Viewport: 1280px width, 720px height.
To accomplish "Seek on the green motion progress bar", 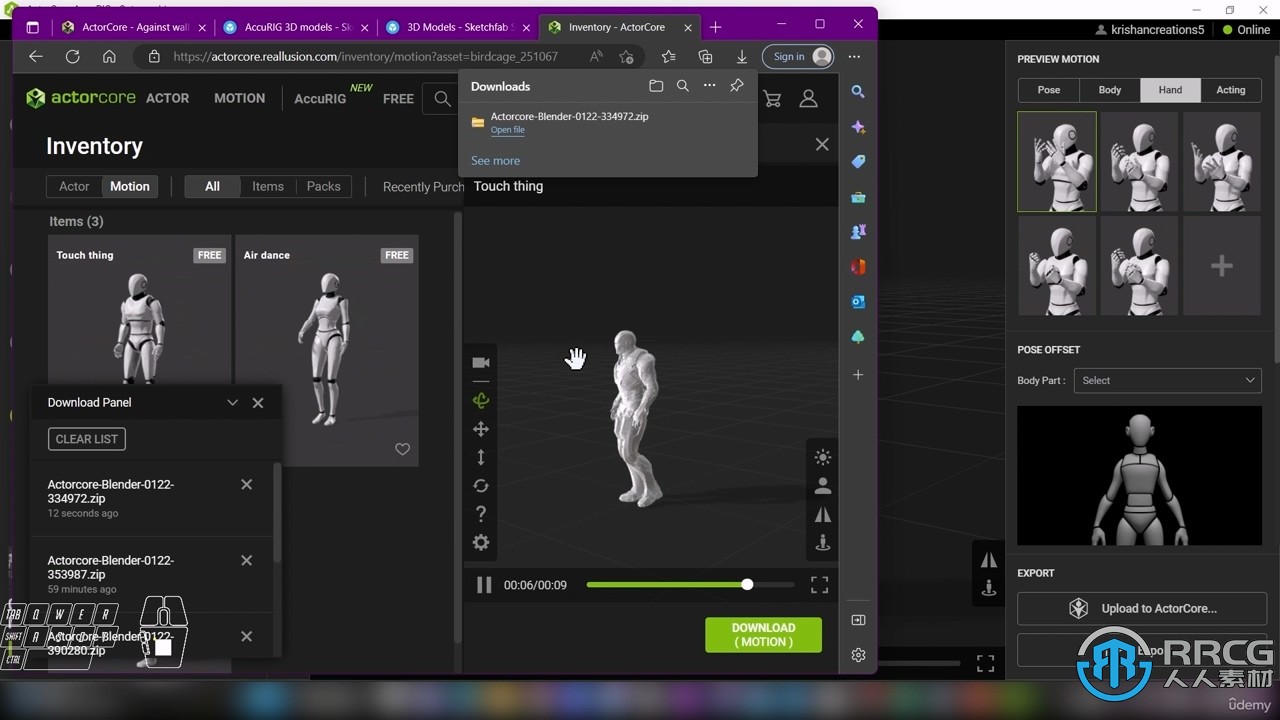I will (x=690, y=585).
